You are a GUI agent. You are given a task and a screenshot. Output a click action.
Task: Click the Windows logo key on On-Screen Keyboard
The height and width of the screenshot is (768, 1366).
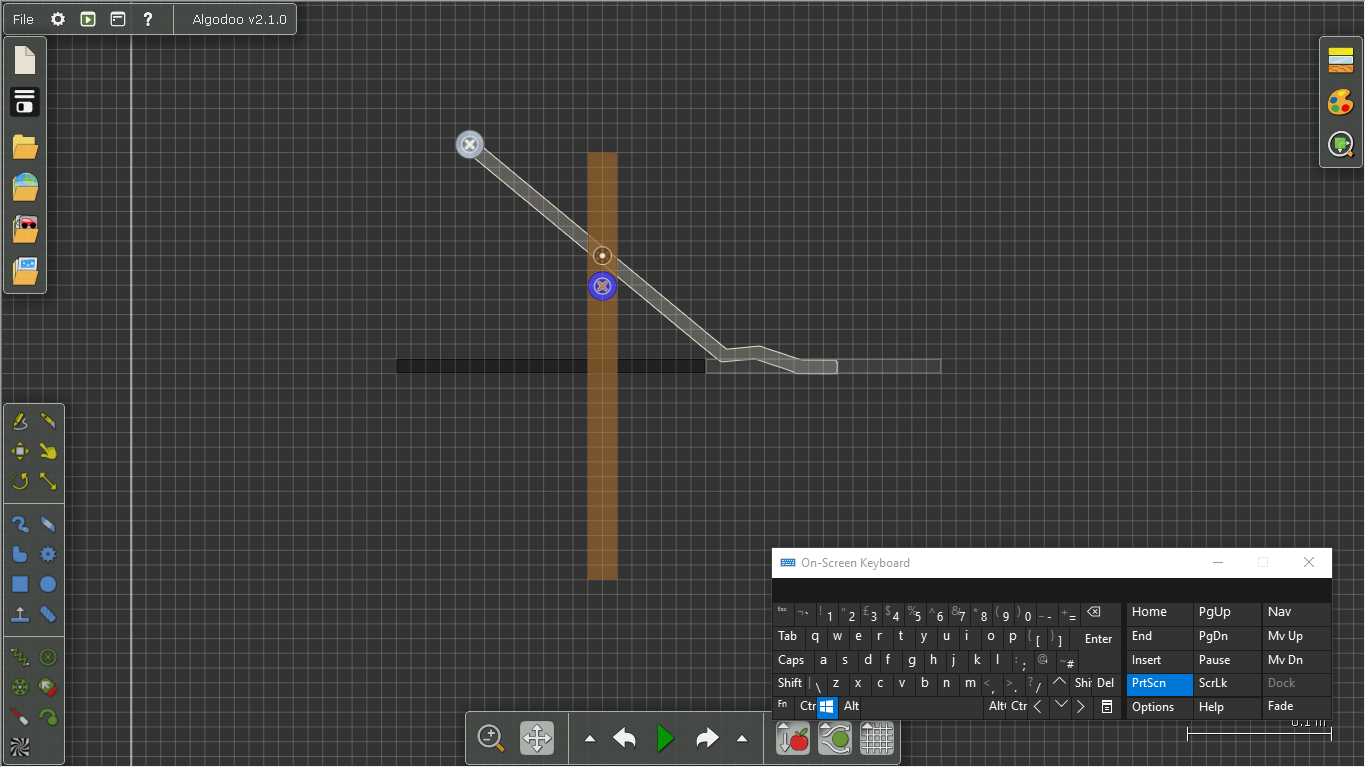[827, 707]
